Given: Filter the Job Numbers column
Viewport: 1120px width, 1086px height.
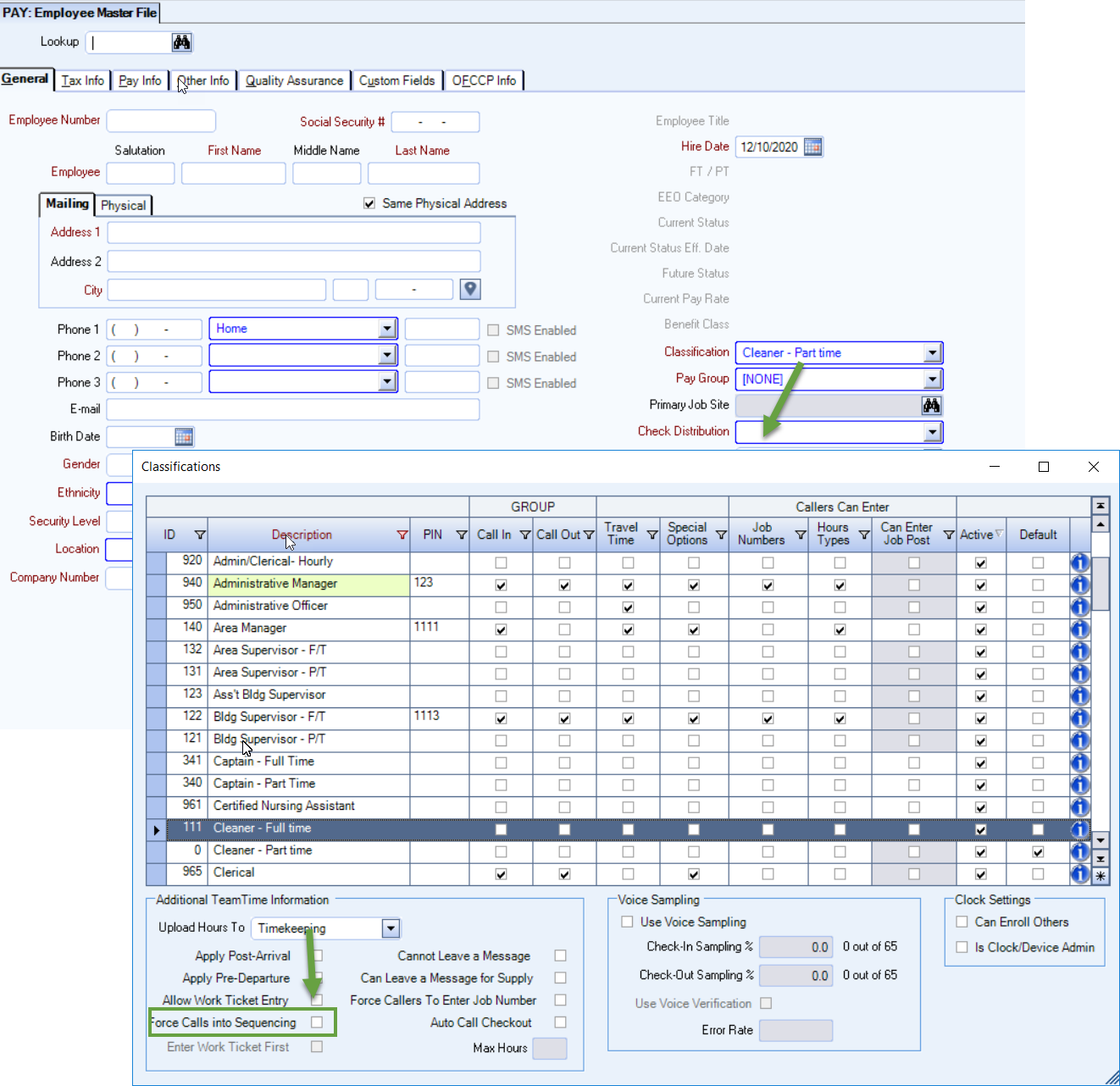Looking at the screenshot, I should tap(801, 535).
